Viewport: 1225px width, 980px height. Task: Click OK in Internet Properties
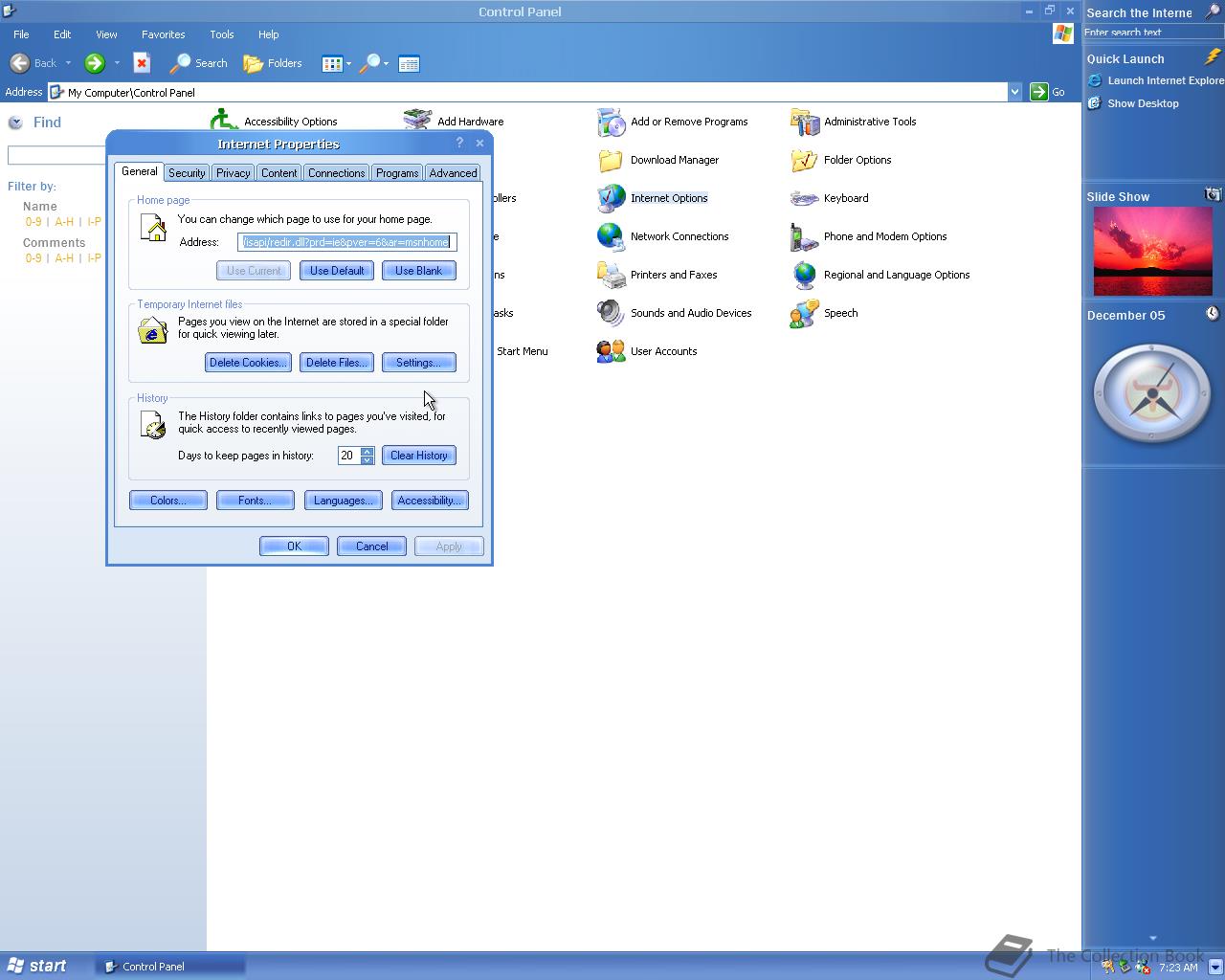coord(294,546)
